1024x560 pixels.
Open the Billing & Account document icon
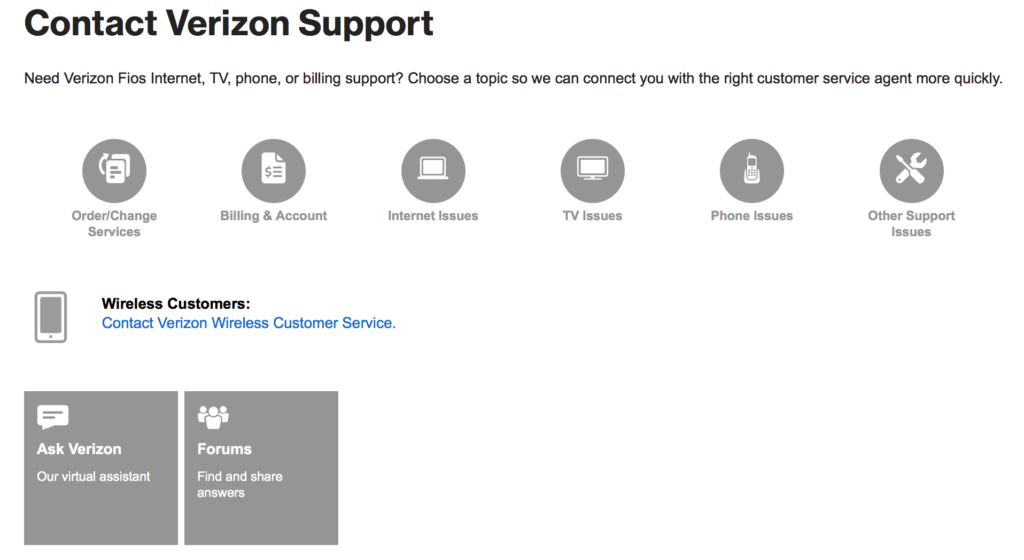pyautogui.click(x=274, y=170)
